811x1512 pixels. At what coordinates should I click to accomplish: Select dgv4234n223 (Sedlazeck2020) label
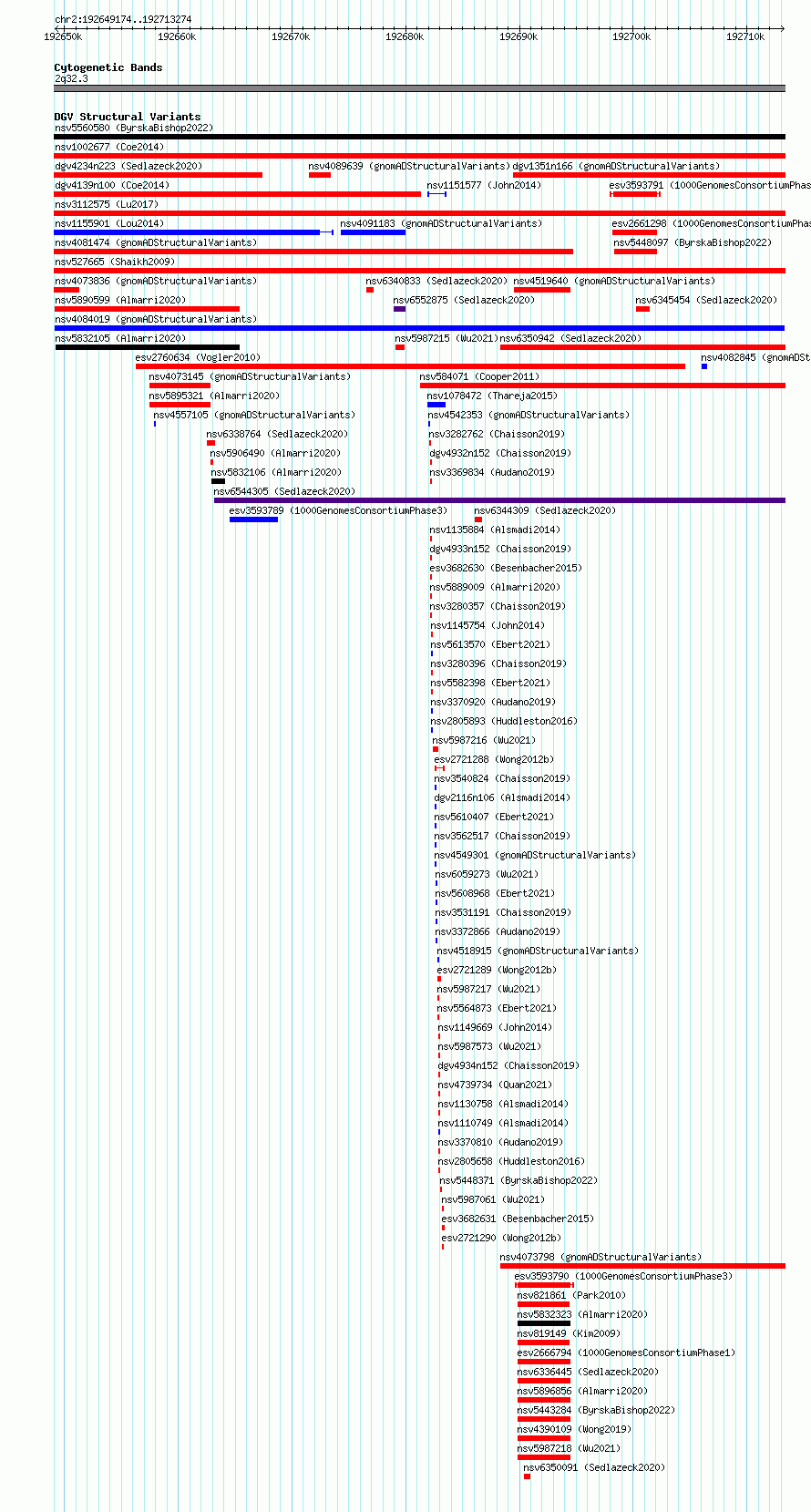click(x=128, y=167)
